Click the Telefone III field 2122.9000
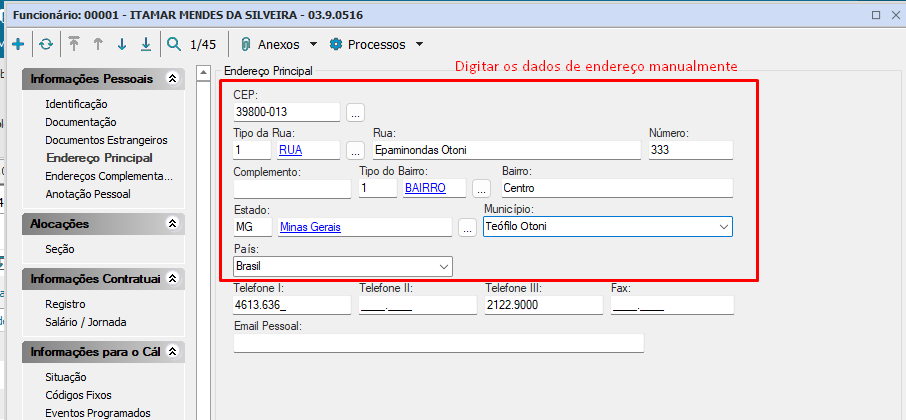This screenshot has height=420, width=906. [x=544, y=305]
